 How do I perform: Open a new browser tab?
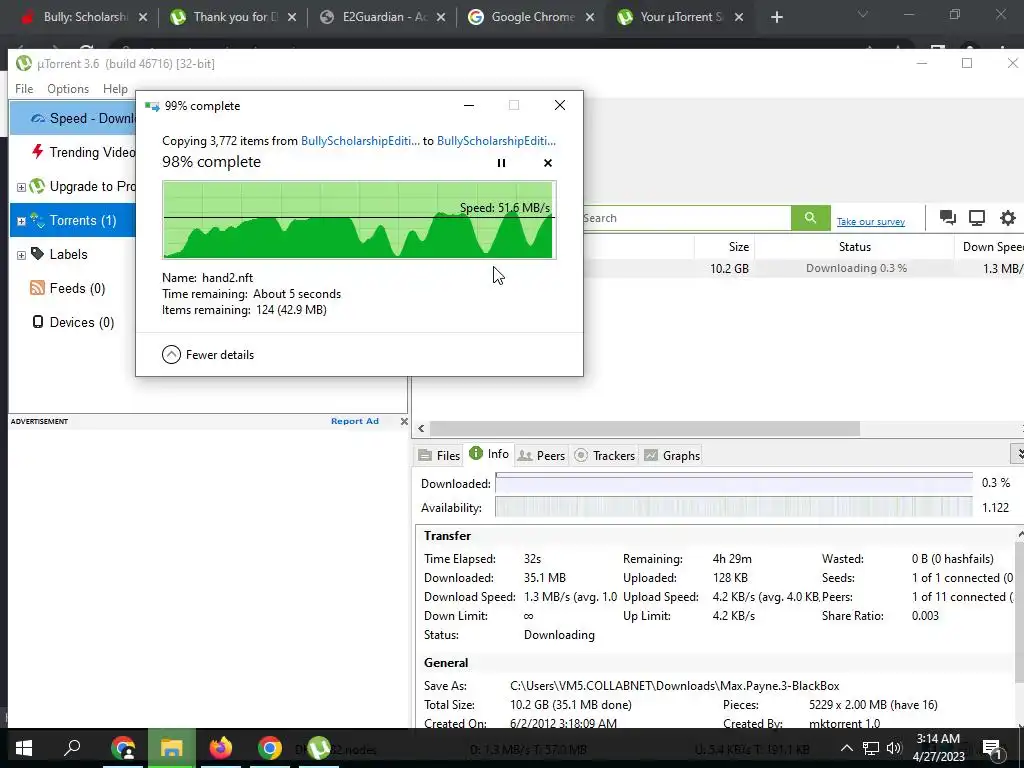(776, 17)
